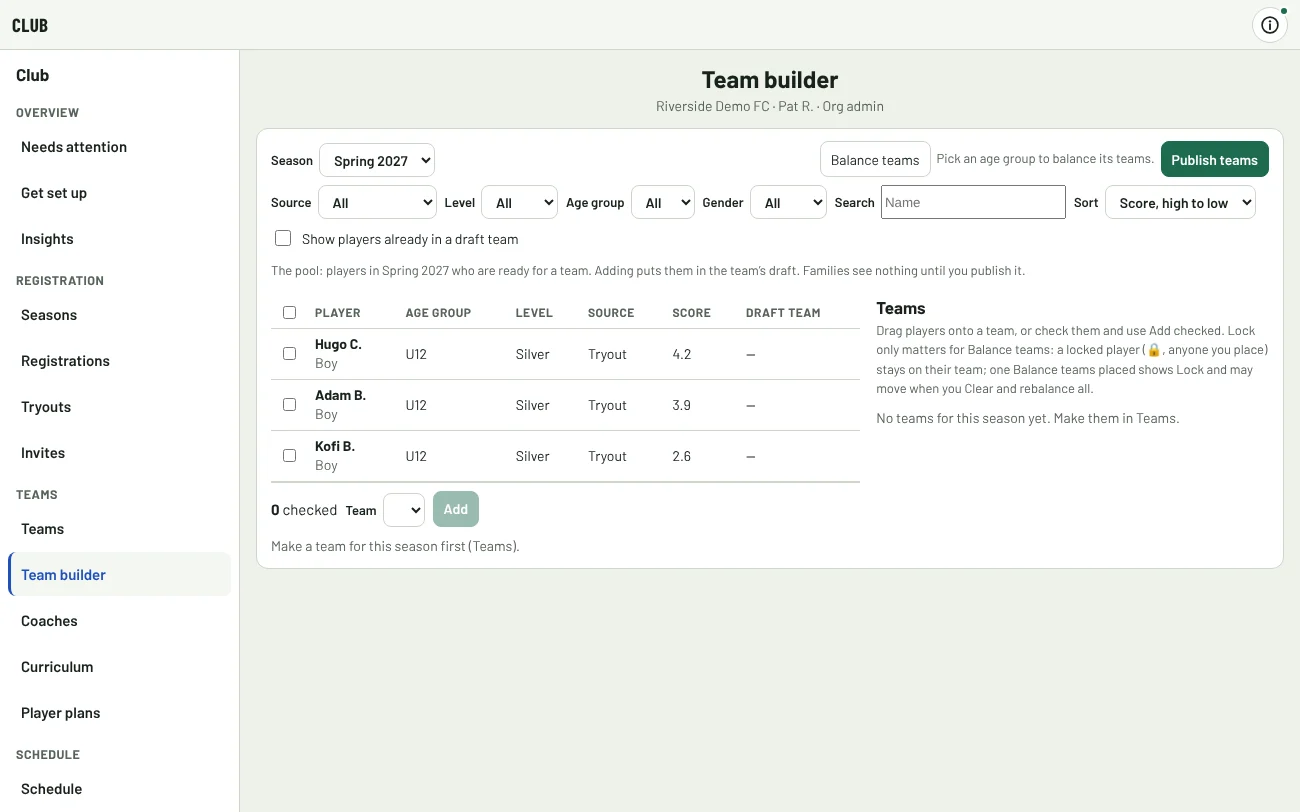The height and width of the screenshot is (812, 1300).
Task: Click the SCORE column header
Action: coord(692,313)
